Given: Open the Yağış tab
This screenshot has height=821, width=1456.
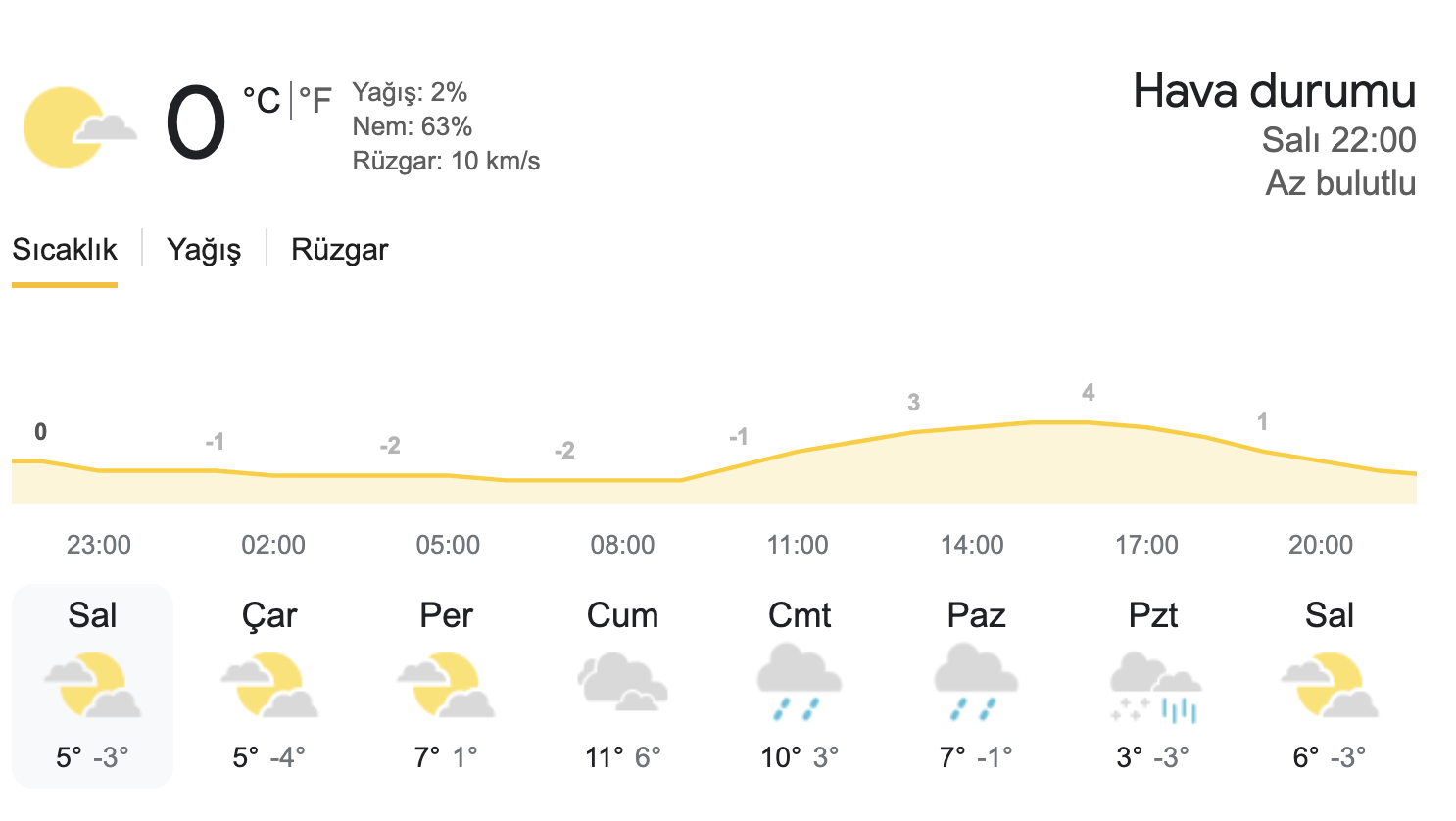Looking at the screenshot, I should (204, 250).
